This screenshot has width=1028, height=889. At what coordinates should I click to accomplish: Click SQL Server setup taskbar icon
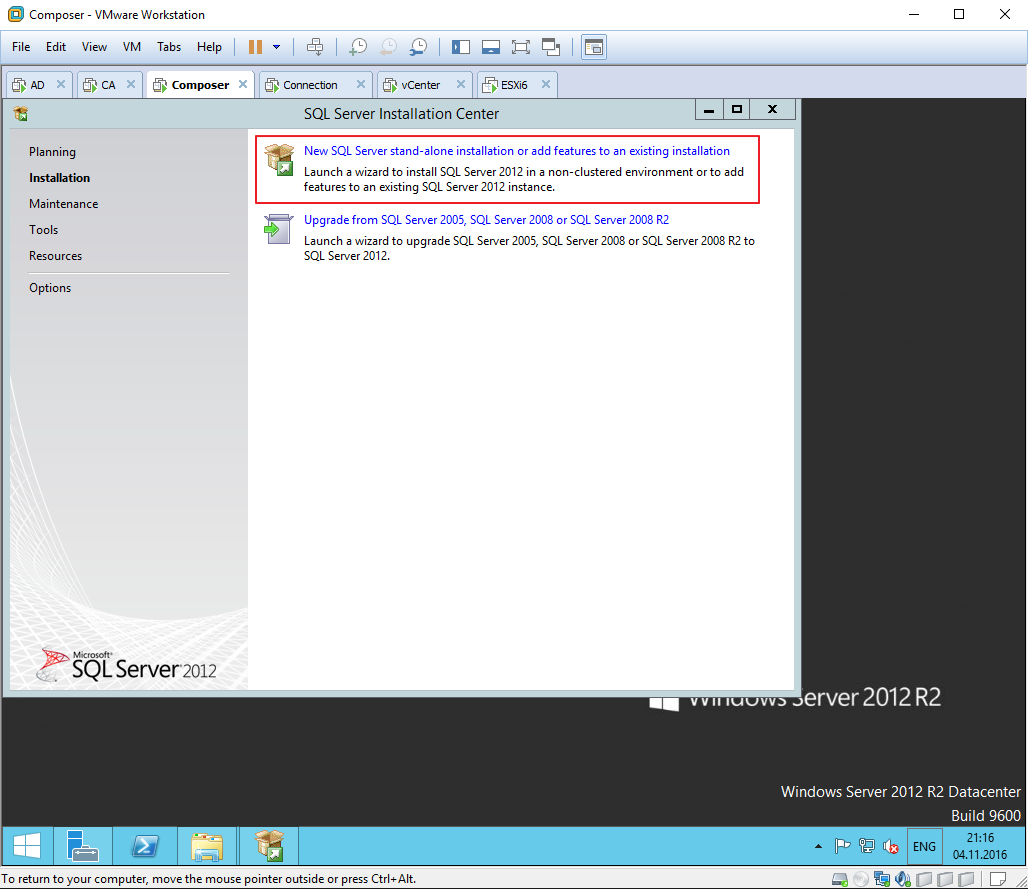pyautogui.click(x=269, y=846)
